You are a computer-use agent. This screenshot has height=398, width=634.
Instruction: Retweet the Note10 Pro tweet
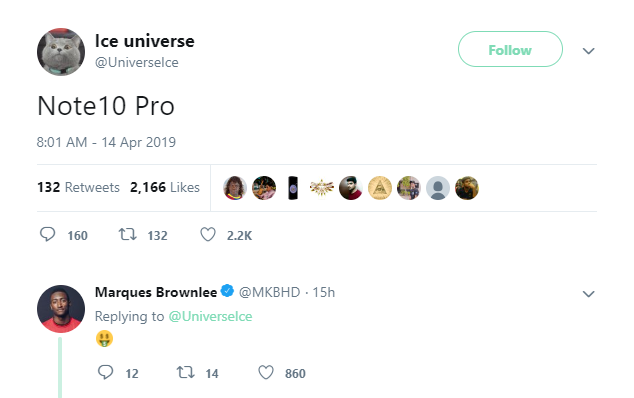coord(127,234)
